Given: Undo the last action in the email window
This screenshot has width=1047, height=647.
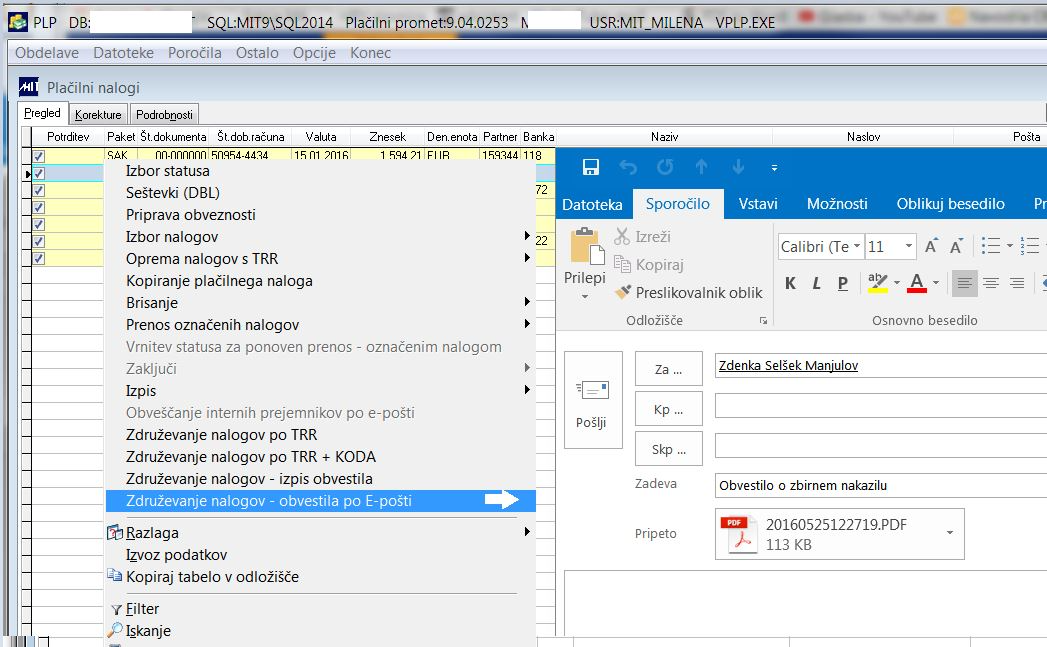Looking at the screenshot, I should coord(628,167).
